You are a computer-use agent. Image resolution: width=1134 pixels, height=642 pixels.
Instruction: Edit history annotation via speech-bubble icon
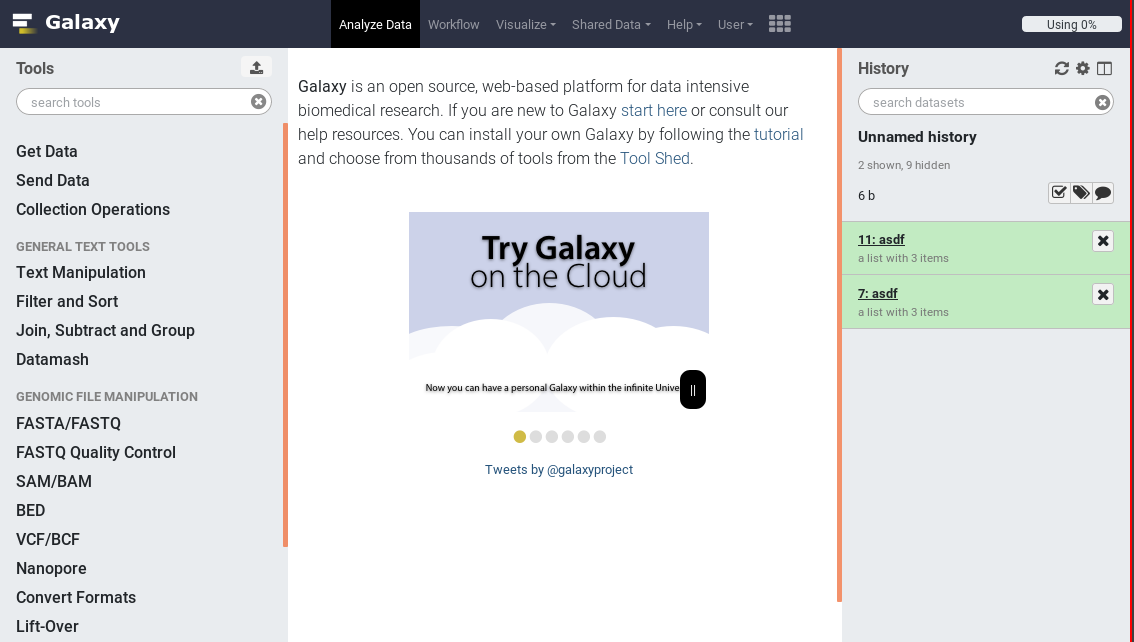pos(1103,192)
